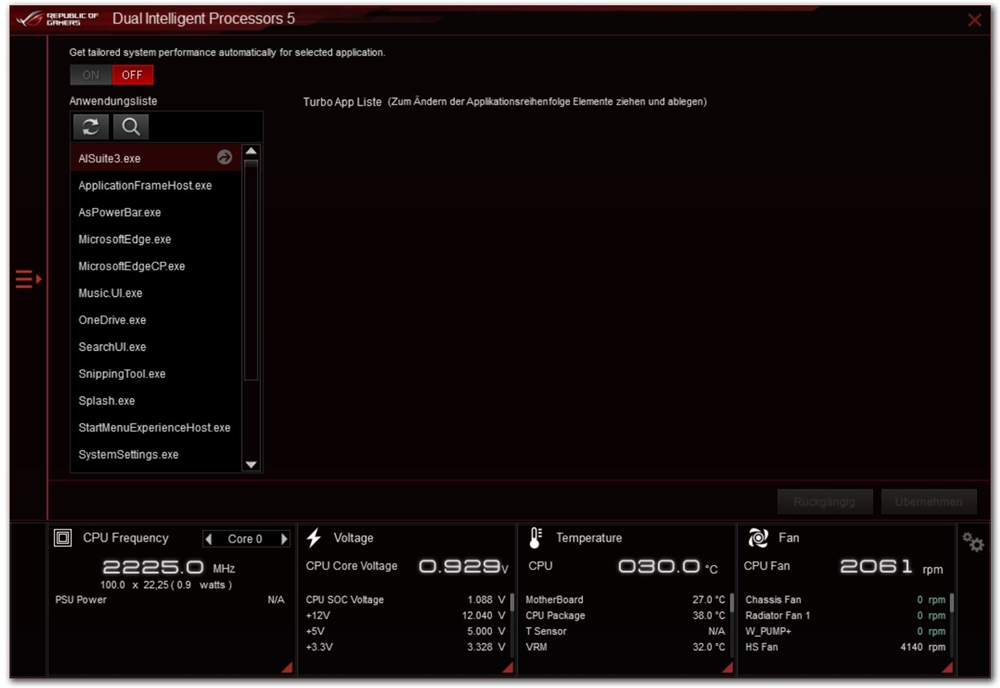Viewport: 1000px width, 688px height.
Task: Click the Anwendungsliste heading
Action: [113, 101]
